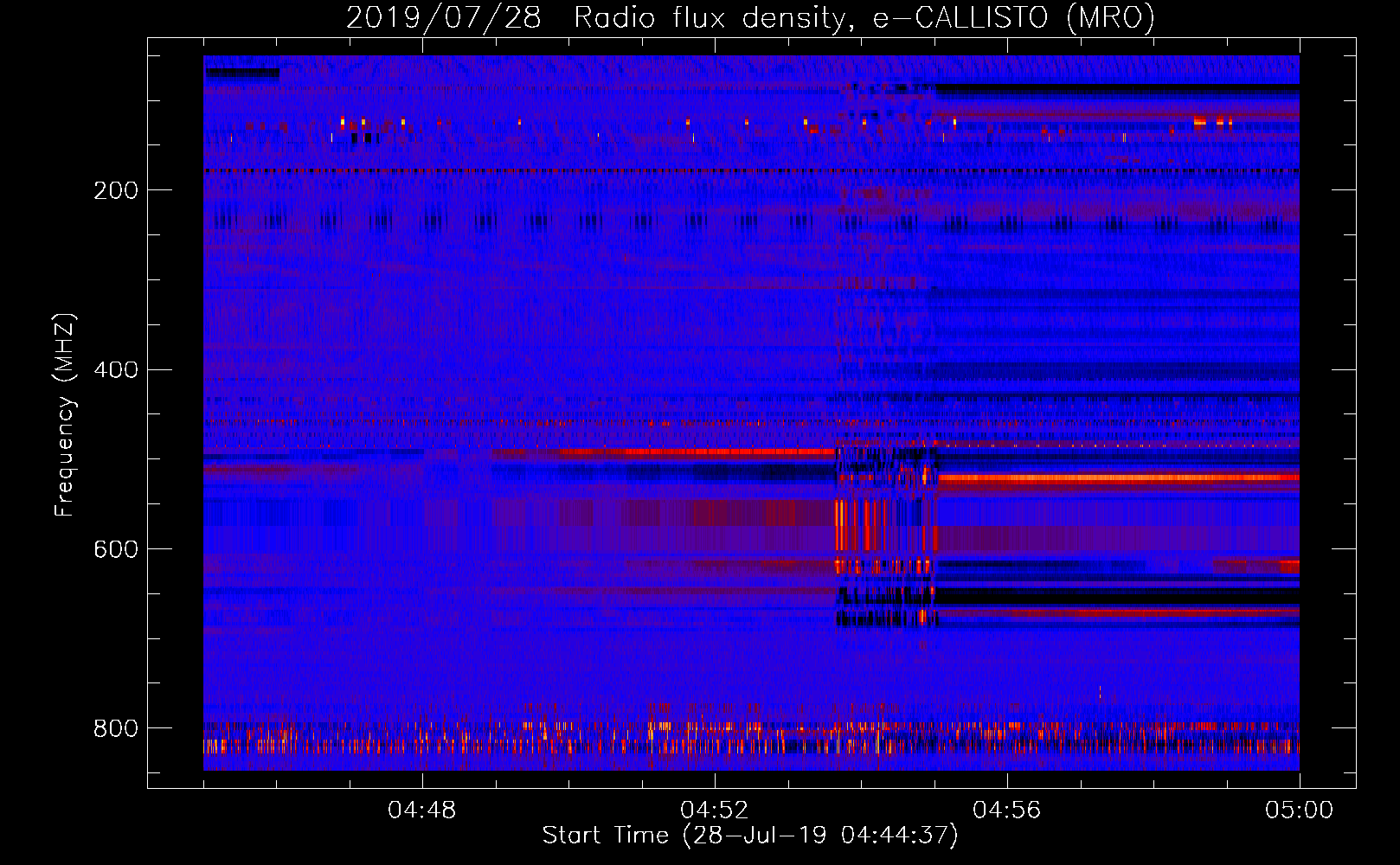
Task: Click the "Frequency (MHZ)" axis label
Action: (65, 415)
